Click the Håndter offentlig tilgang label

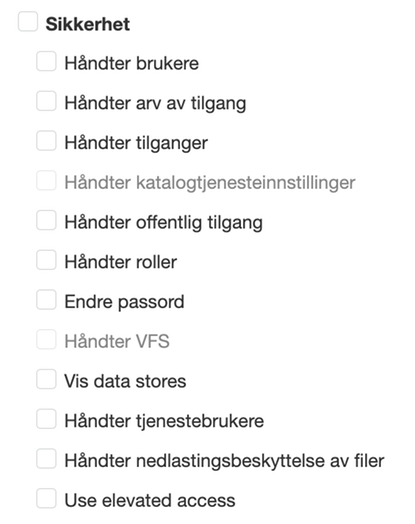click(x=163, y=223)
